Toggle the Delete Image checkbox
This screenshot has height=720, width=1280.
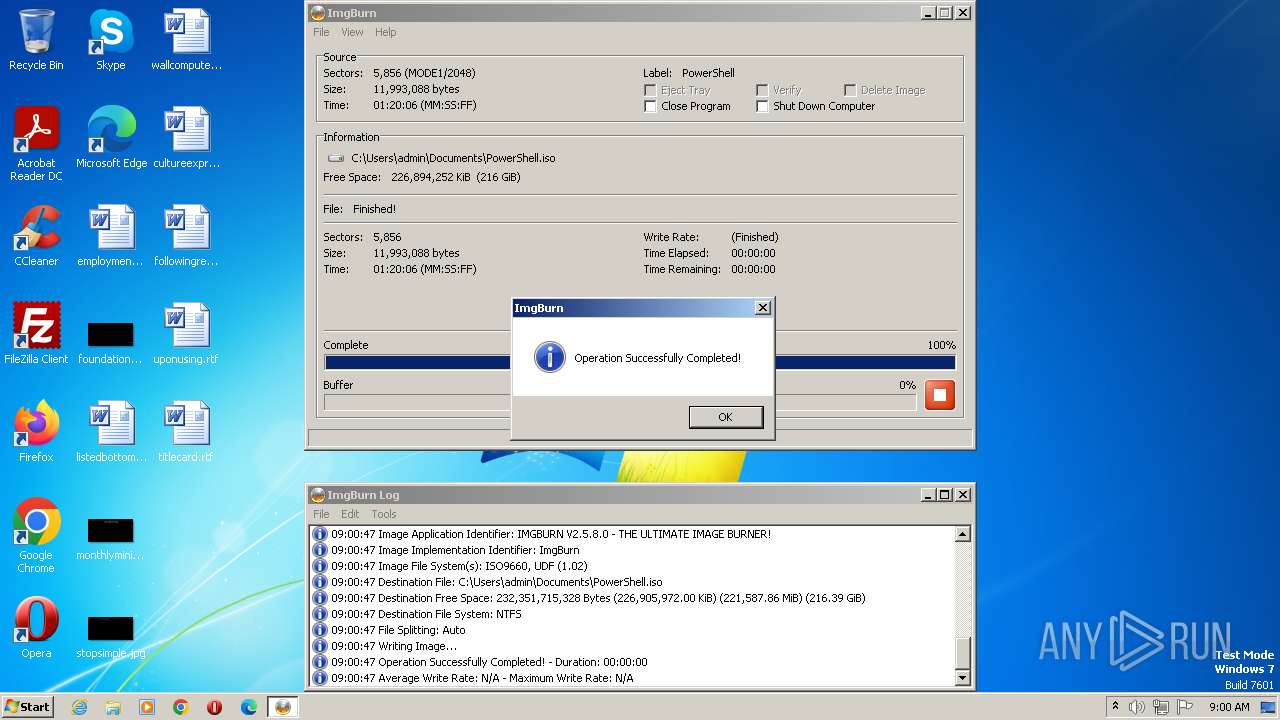850,90
